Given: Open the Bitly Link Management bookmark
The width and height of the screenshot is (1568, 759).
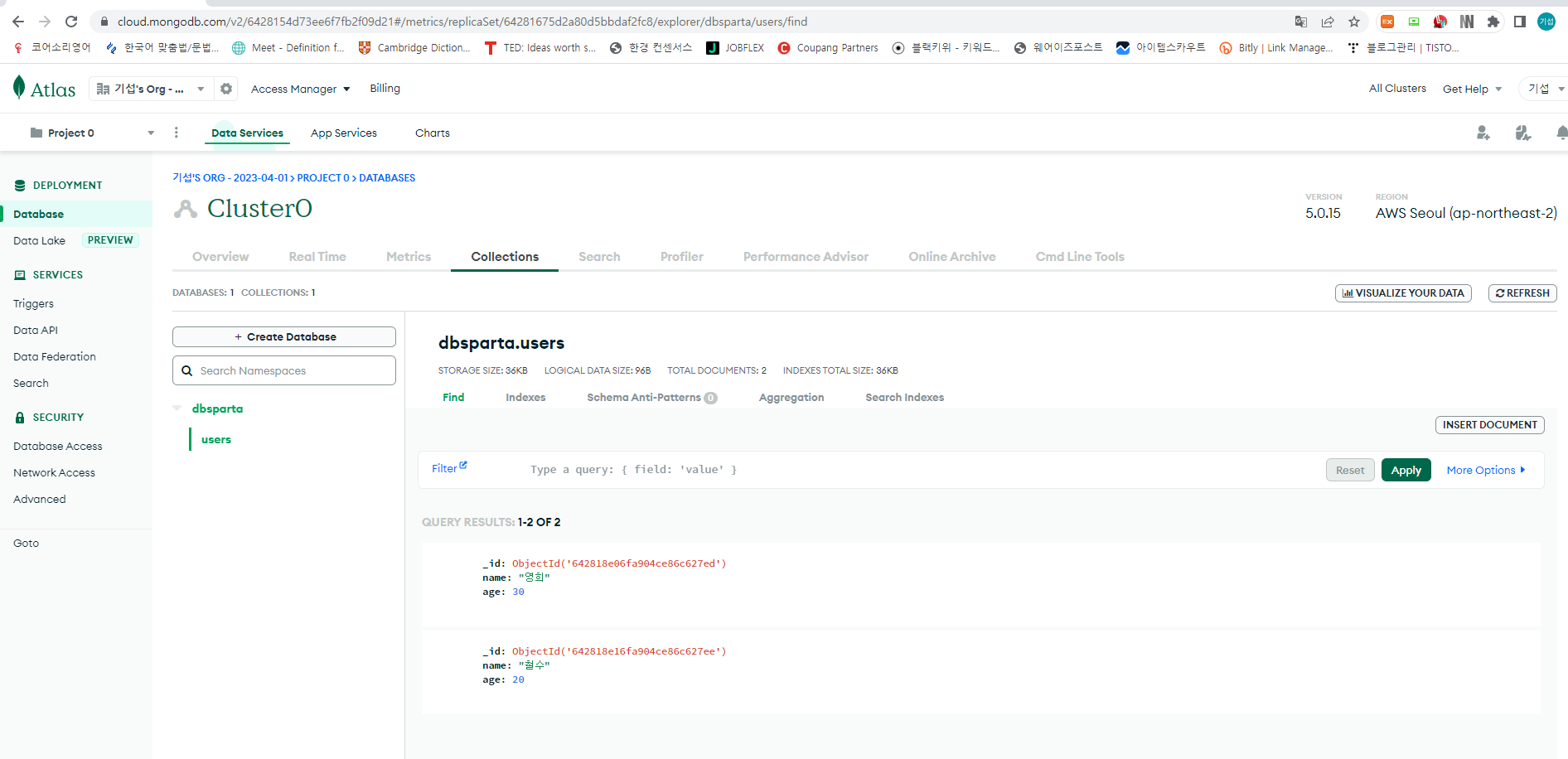Looking at the screenshot, I should coord(1276,48).
